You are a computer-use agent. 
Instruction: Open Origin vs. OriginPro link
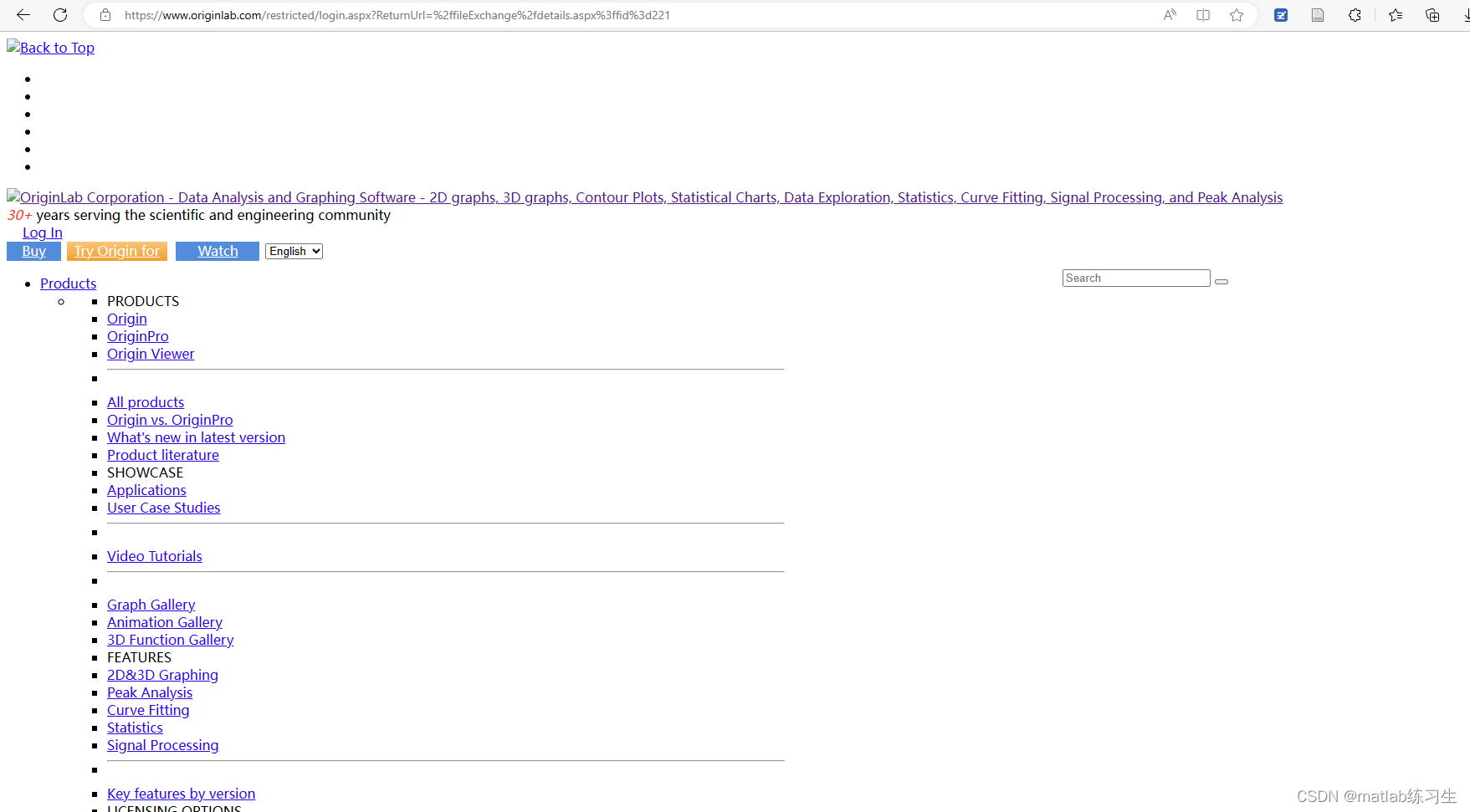[170, 420]
